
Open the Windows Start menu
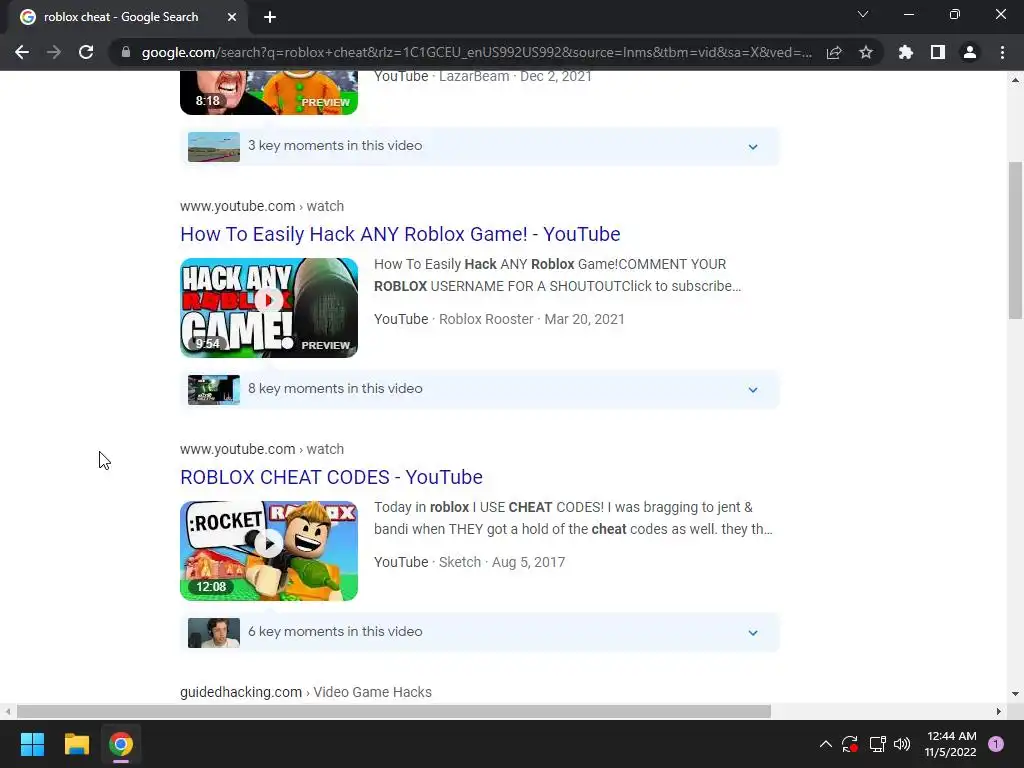[32, 744]
